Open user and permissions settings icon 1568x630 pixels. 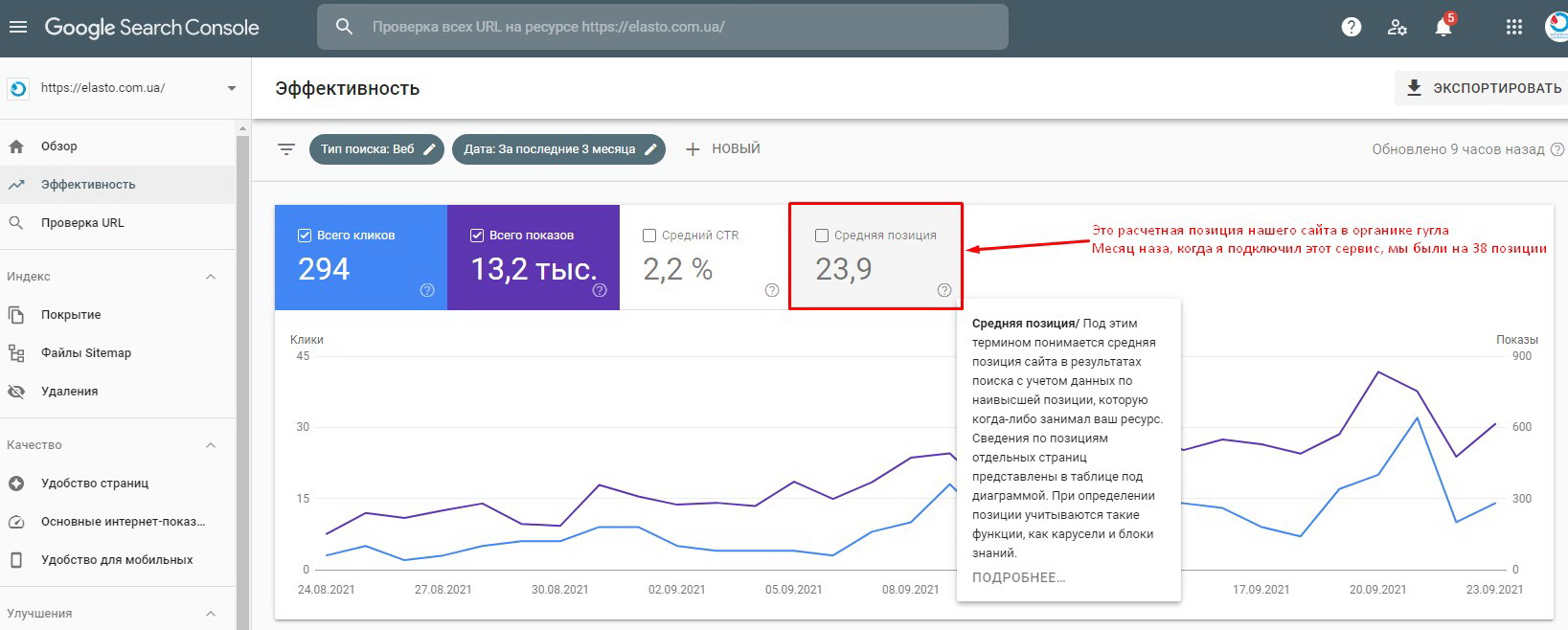point(1398,27)
